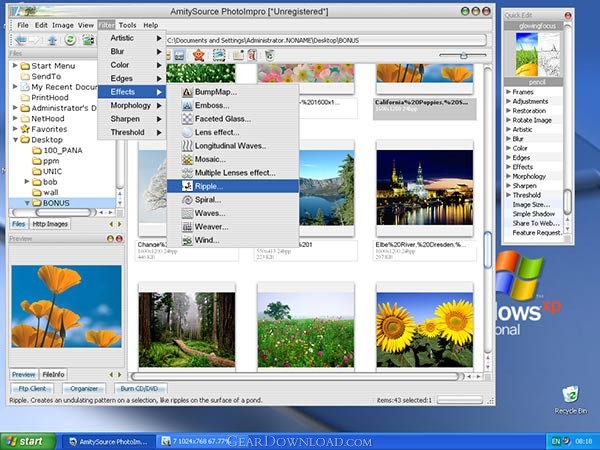Viewport: 600px width, 450px height.
Task: Click the thumbnail size slider handle
Action: pyautogui.click(x=464, y=55)
